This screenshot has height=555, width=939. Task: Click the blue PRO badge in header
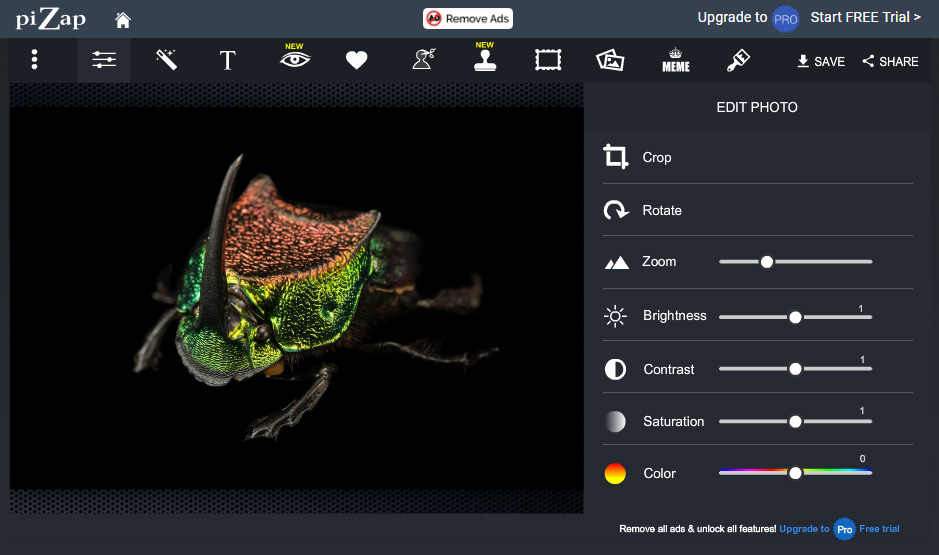point(785,19)
